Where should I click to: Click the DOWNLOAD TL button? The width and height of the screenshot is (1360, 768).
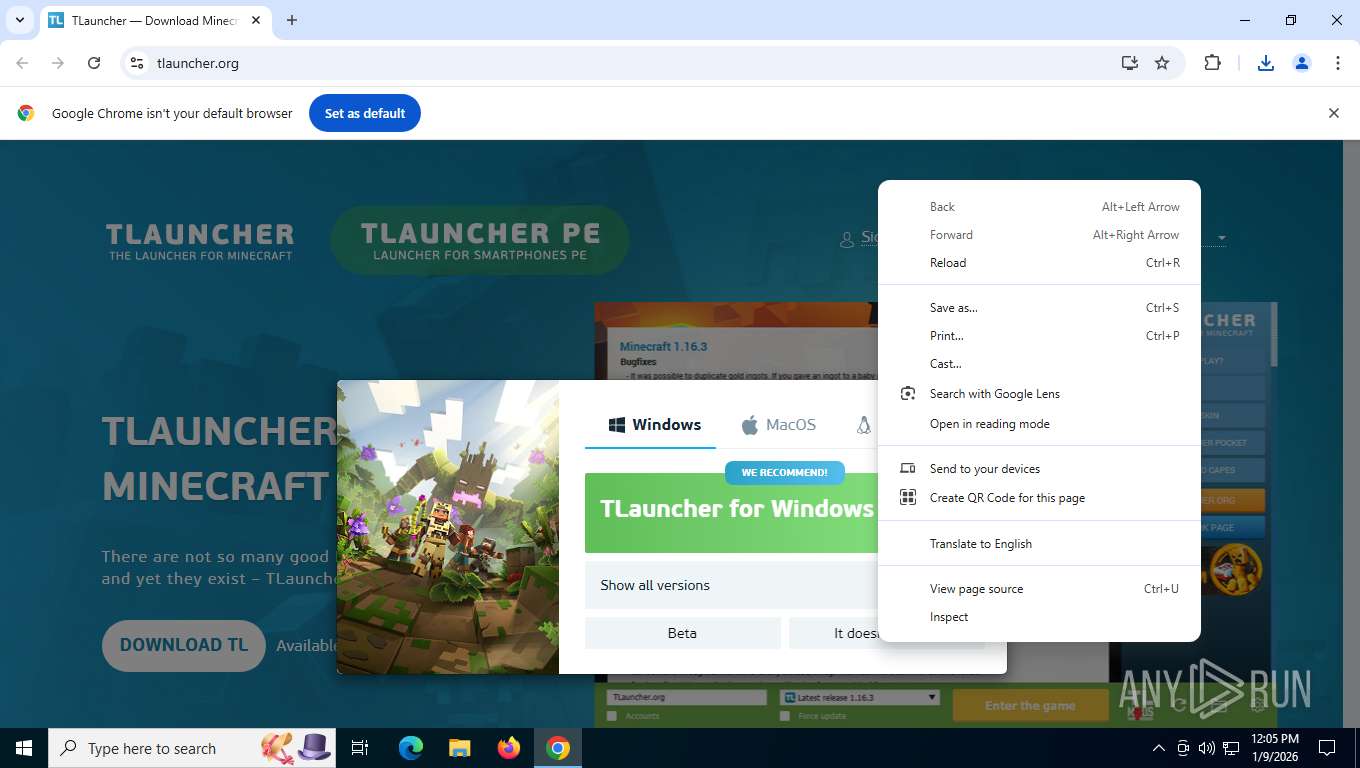pos(184,645)
